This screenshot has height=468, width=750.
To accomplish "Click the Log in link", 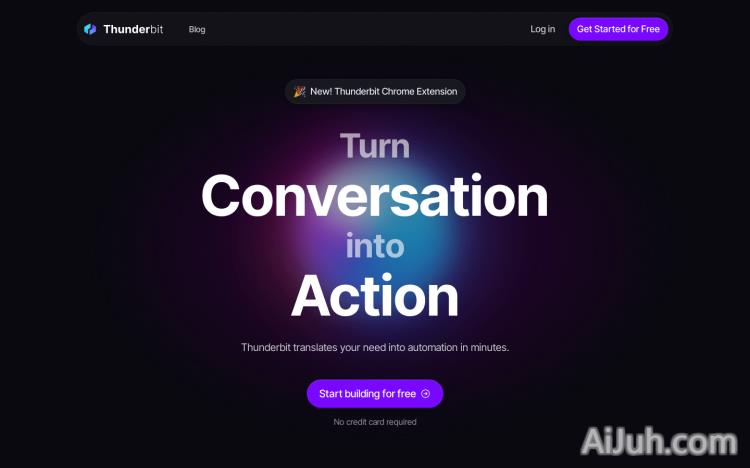I will coord(542,29).
